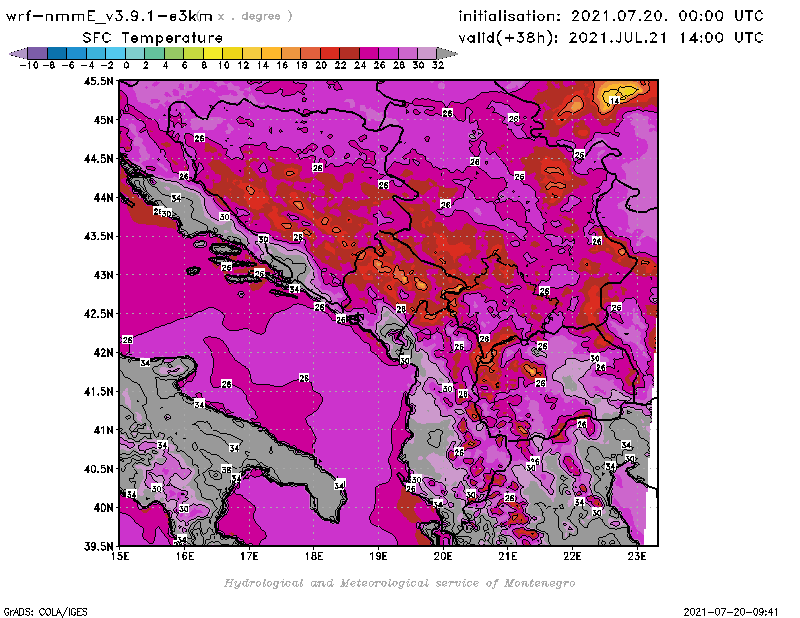
Task: Click the "44N" latitude label
Action: (104, 197)
